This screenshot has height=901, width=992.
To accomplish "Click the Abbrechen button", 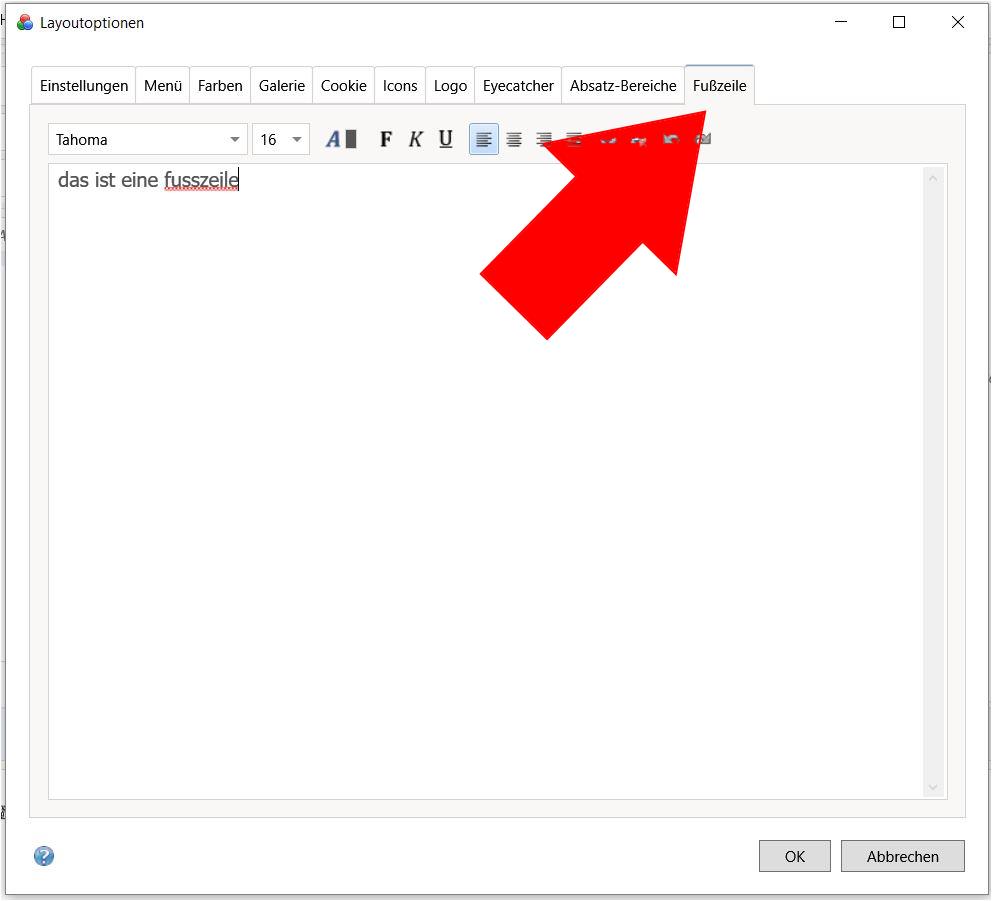I will click(x=903, y=856).
